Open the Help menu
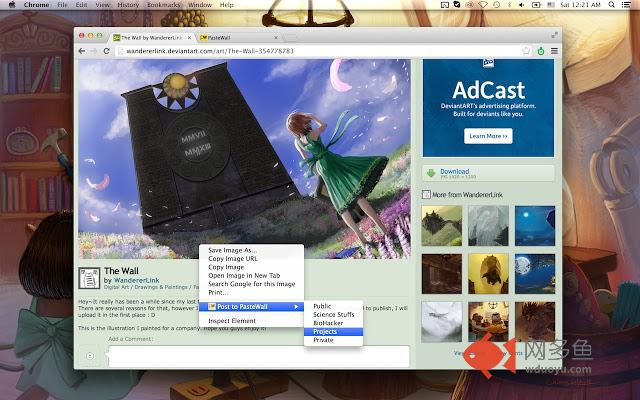The height and width of the screenshot is (400, 640). click(227, 5)
